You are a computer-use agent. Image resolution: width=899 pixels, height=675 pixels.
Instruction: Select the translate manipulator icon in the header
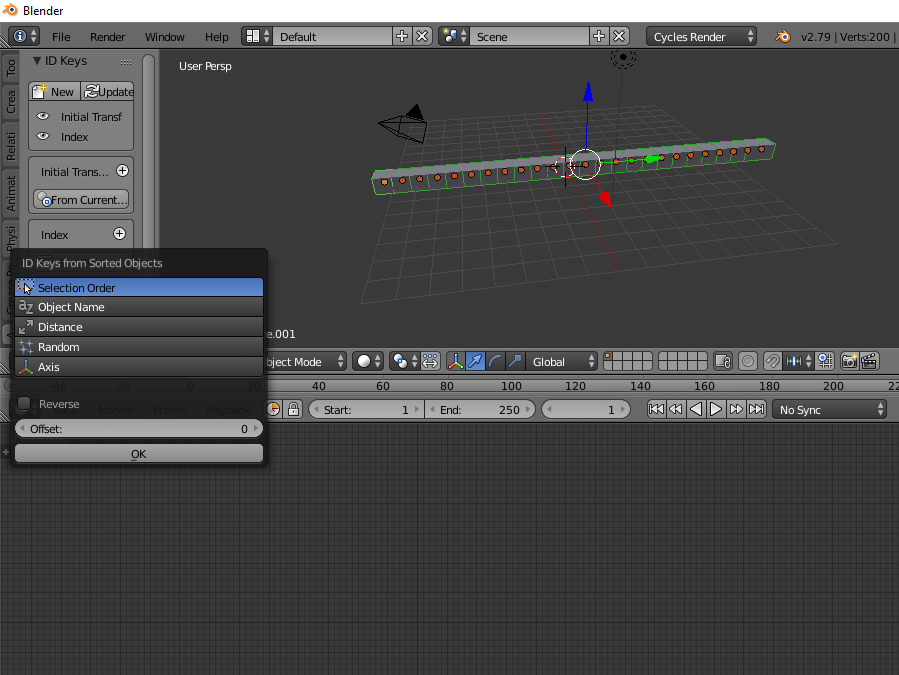coord(475,361)
